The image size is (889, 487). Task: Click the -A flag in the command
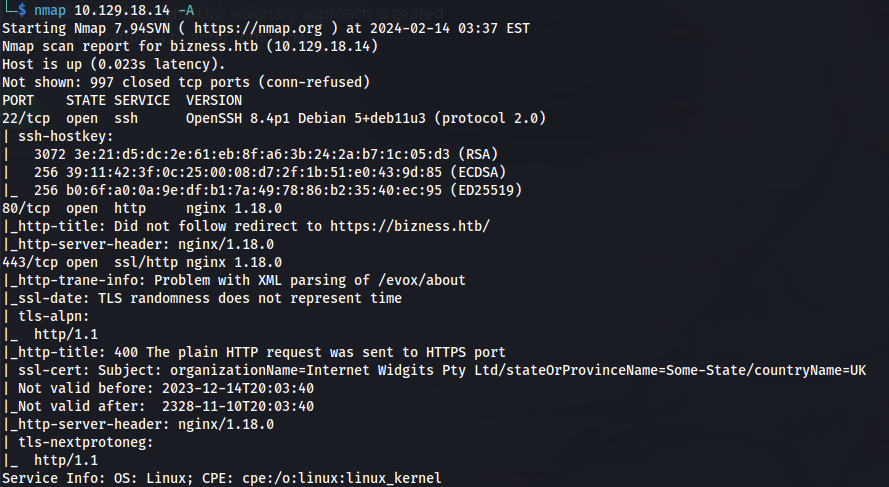click(186, 10)
